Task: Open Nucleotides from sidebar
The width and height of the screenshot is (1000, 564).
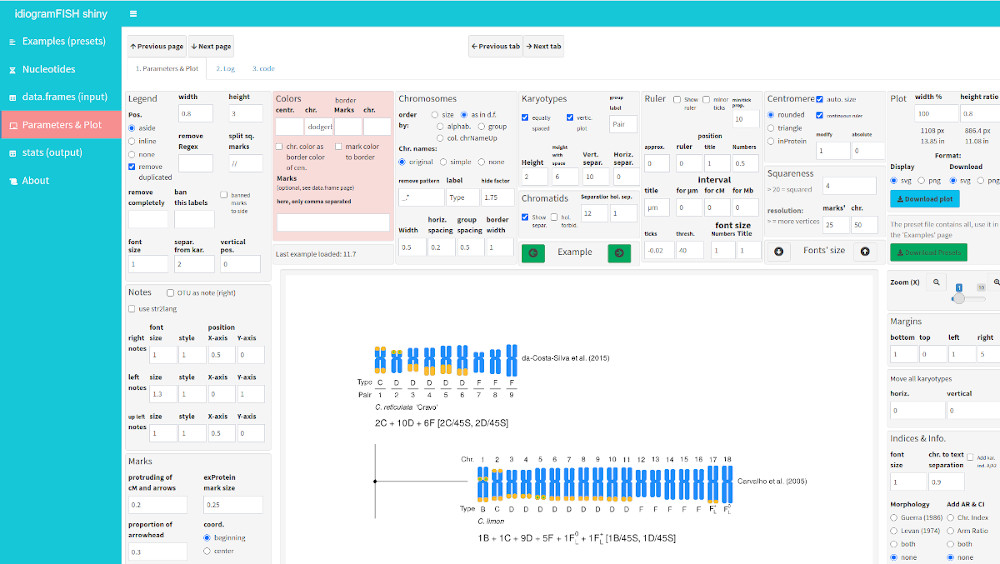Action: point(49,69)
